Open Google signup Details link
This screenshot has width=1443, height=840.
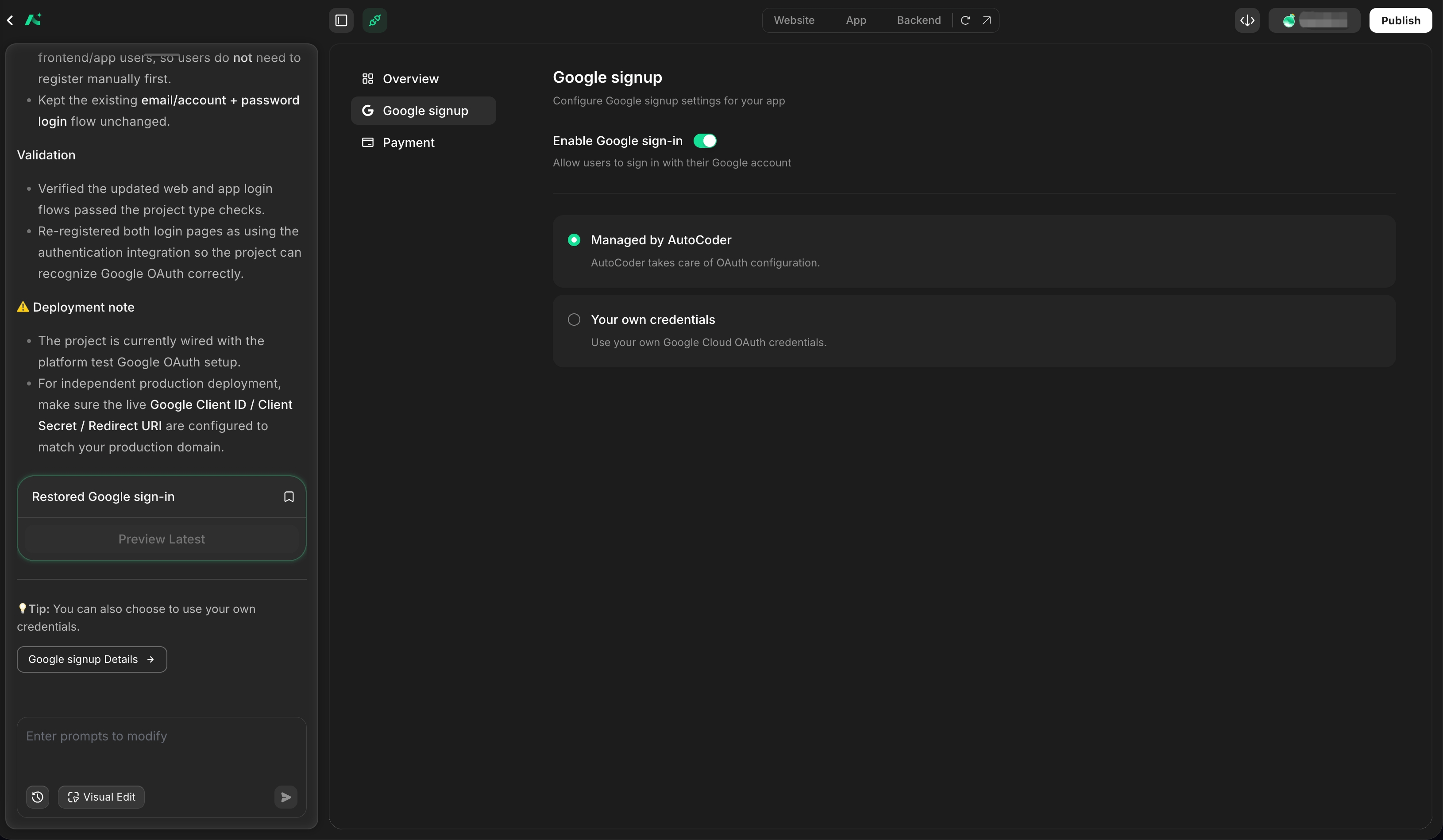click(x=92, y=659)
